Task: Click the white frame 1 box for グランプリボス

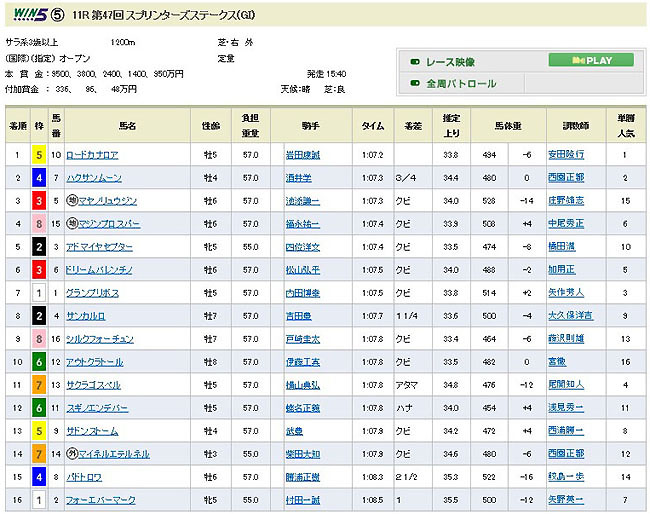Action: tap(40, 293)
